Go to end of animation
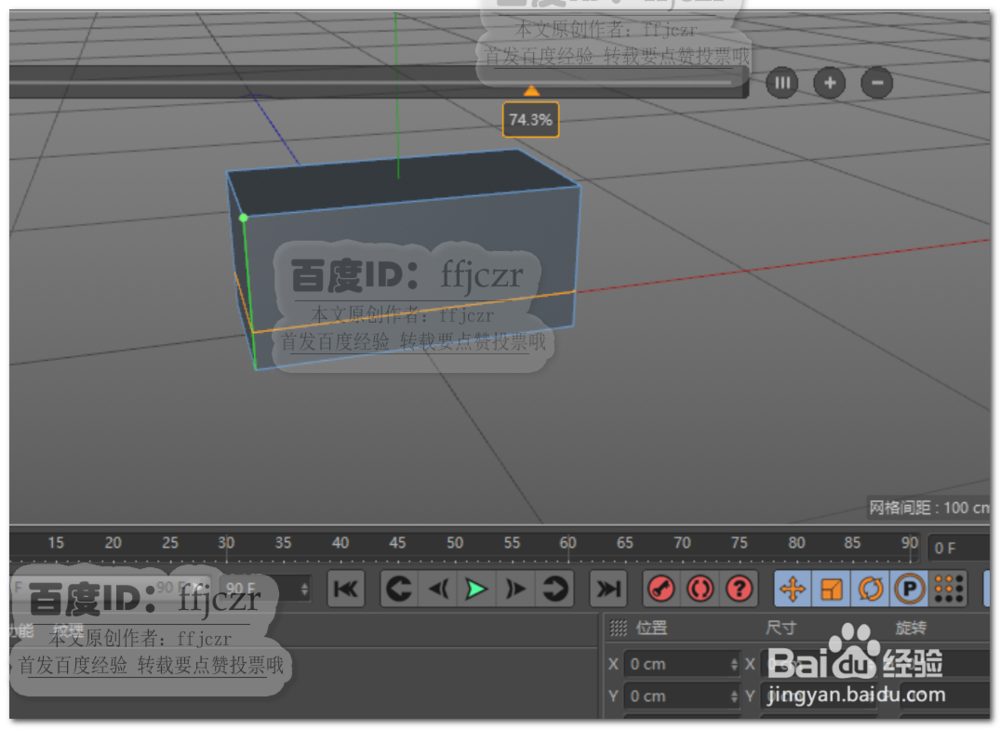This screenshot has height=729, width=1000. coord(608,589)
